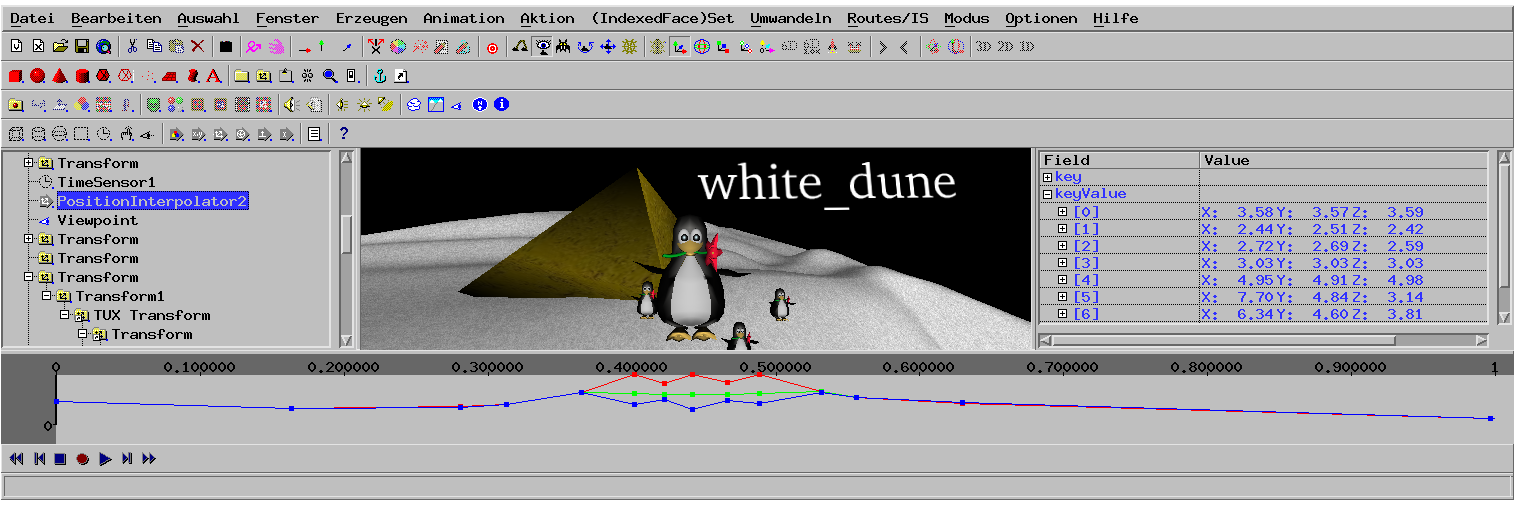The height and width of the screenshot is (505, 1515).
Task: Click the scene tree vertical scrollbar thumb
Action: click(346, 233)
